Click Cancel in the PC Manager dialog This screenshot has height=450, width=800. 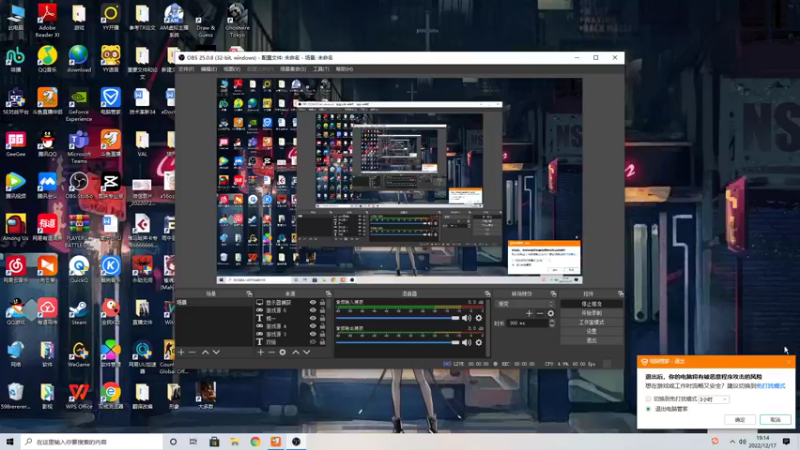774,420
